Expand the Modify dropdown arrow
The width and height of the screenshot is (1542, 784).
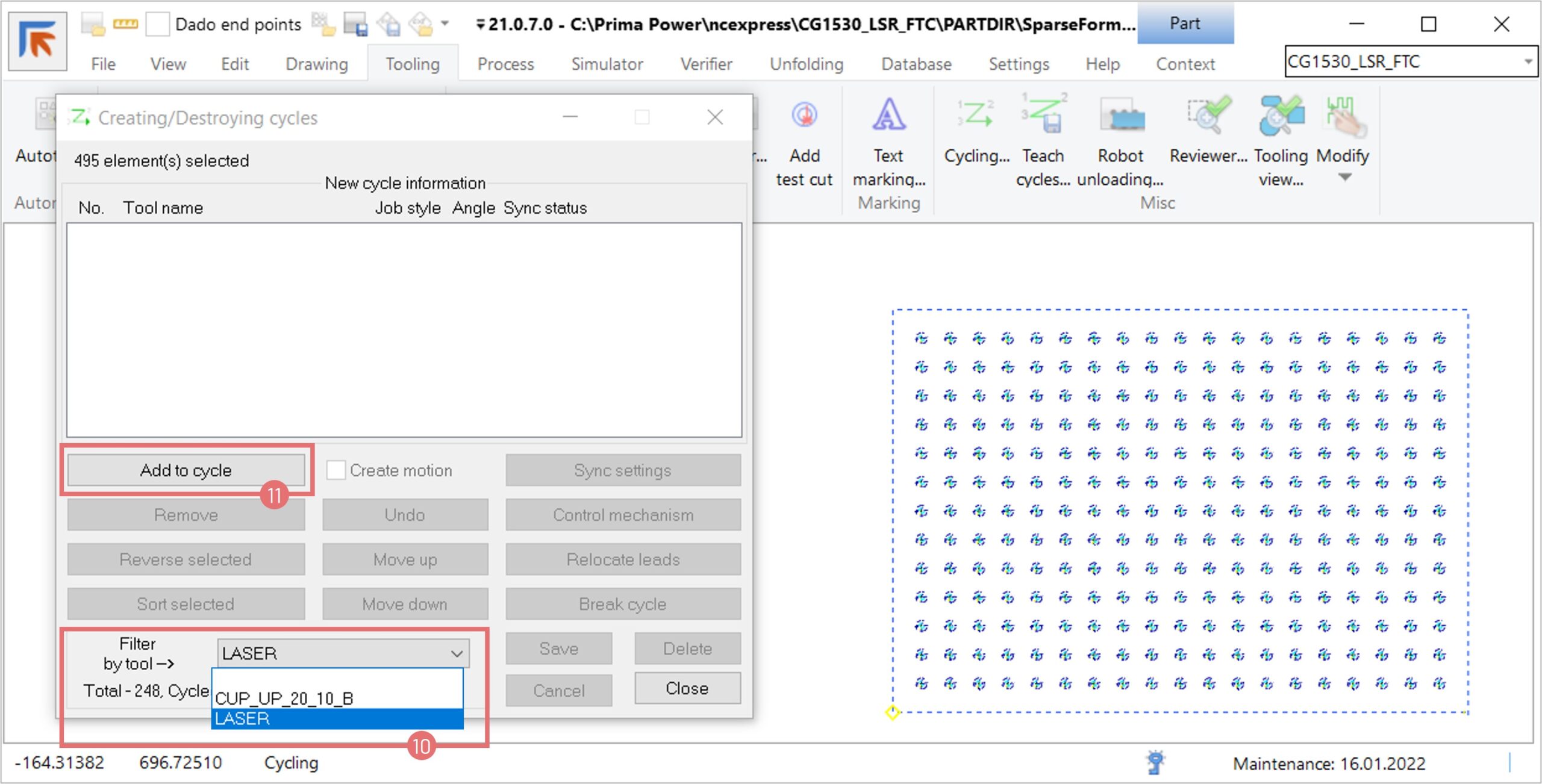(1344, 177)
